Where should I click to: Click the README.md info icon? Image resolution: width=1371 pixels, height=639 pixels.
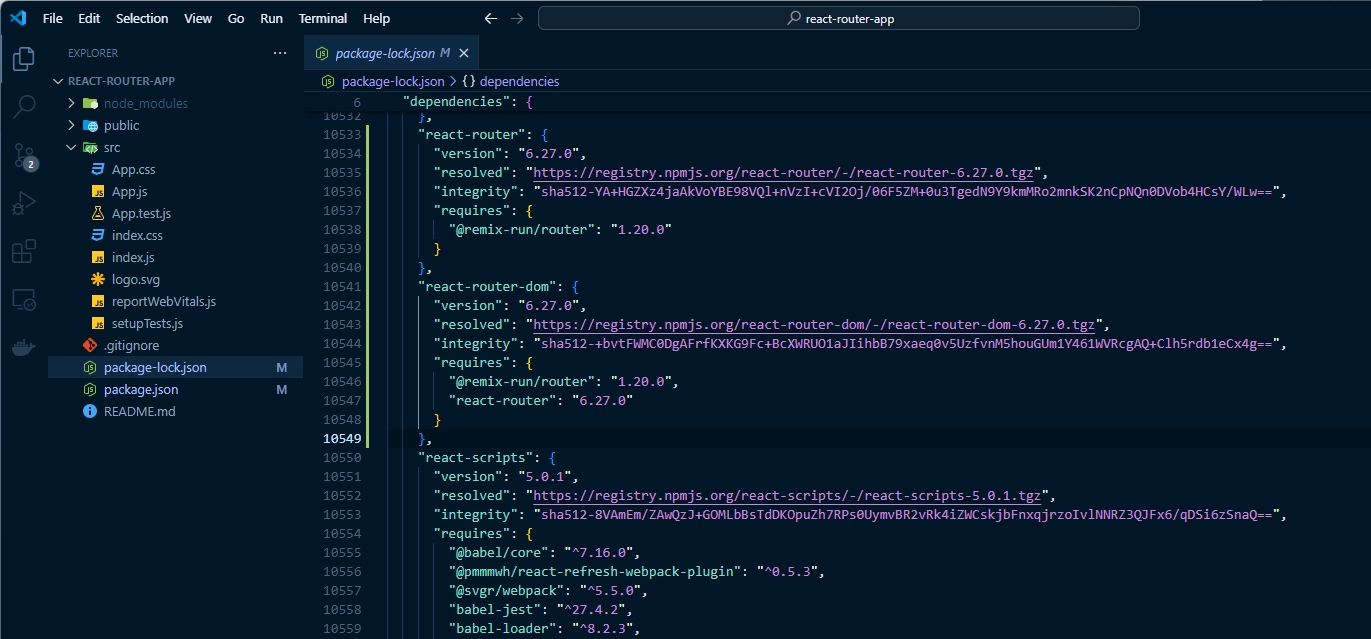pos(90,411)
